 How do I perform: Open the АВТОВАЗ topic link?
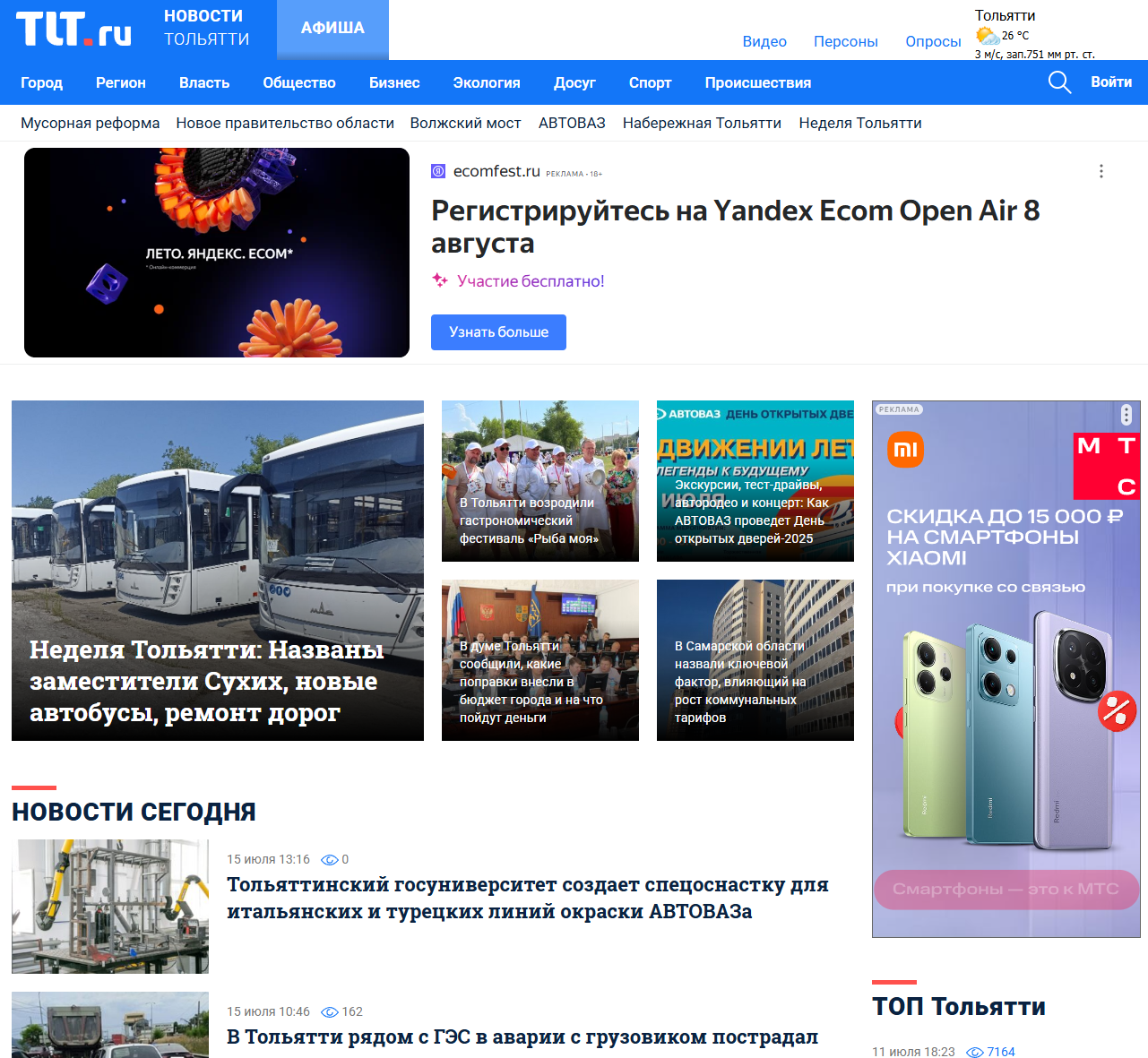click(x=572, y=123)
